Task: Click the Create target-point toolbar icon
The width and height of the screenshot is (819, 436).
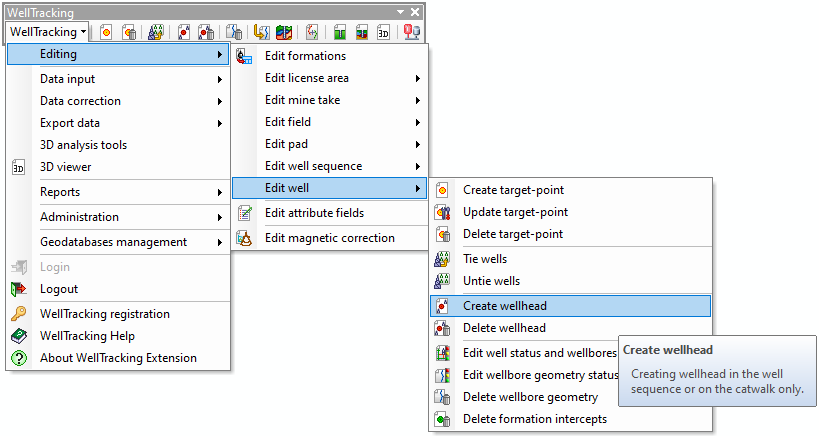Action: click(106, 32)
